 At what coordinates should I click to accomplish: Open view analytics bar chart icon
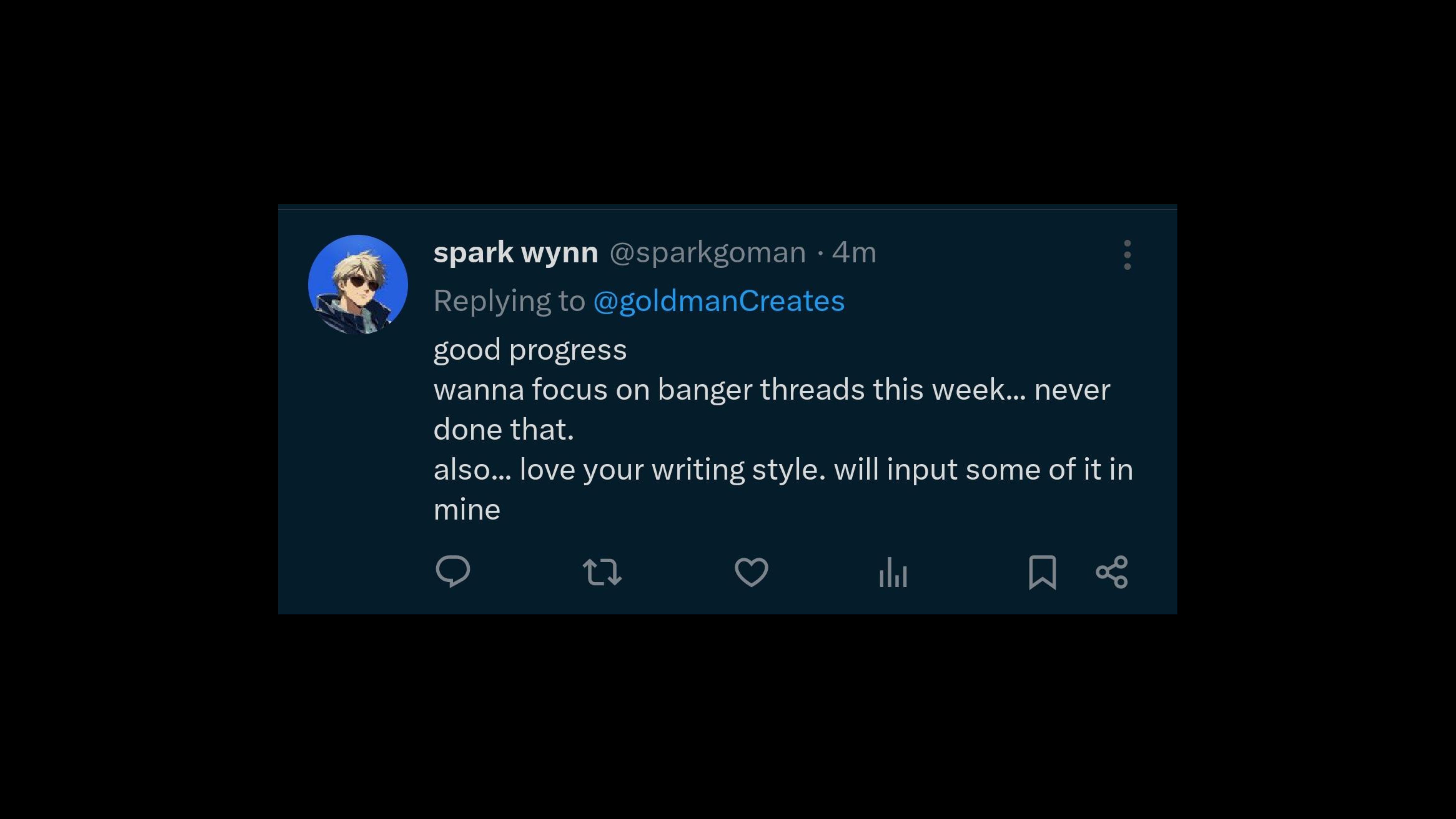point(893,572)
